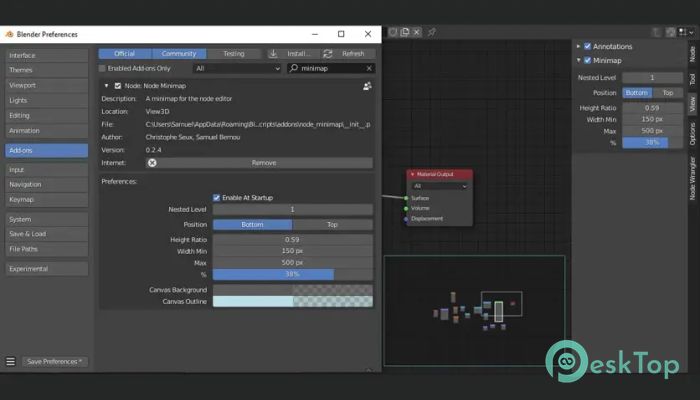700x400 pixels.
Task: Click the green Volume socket on Material Output
Action: [x=406, y=208]
